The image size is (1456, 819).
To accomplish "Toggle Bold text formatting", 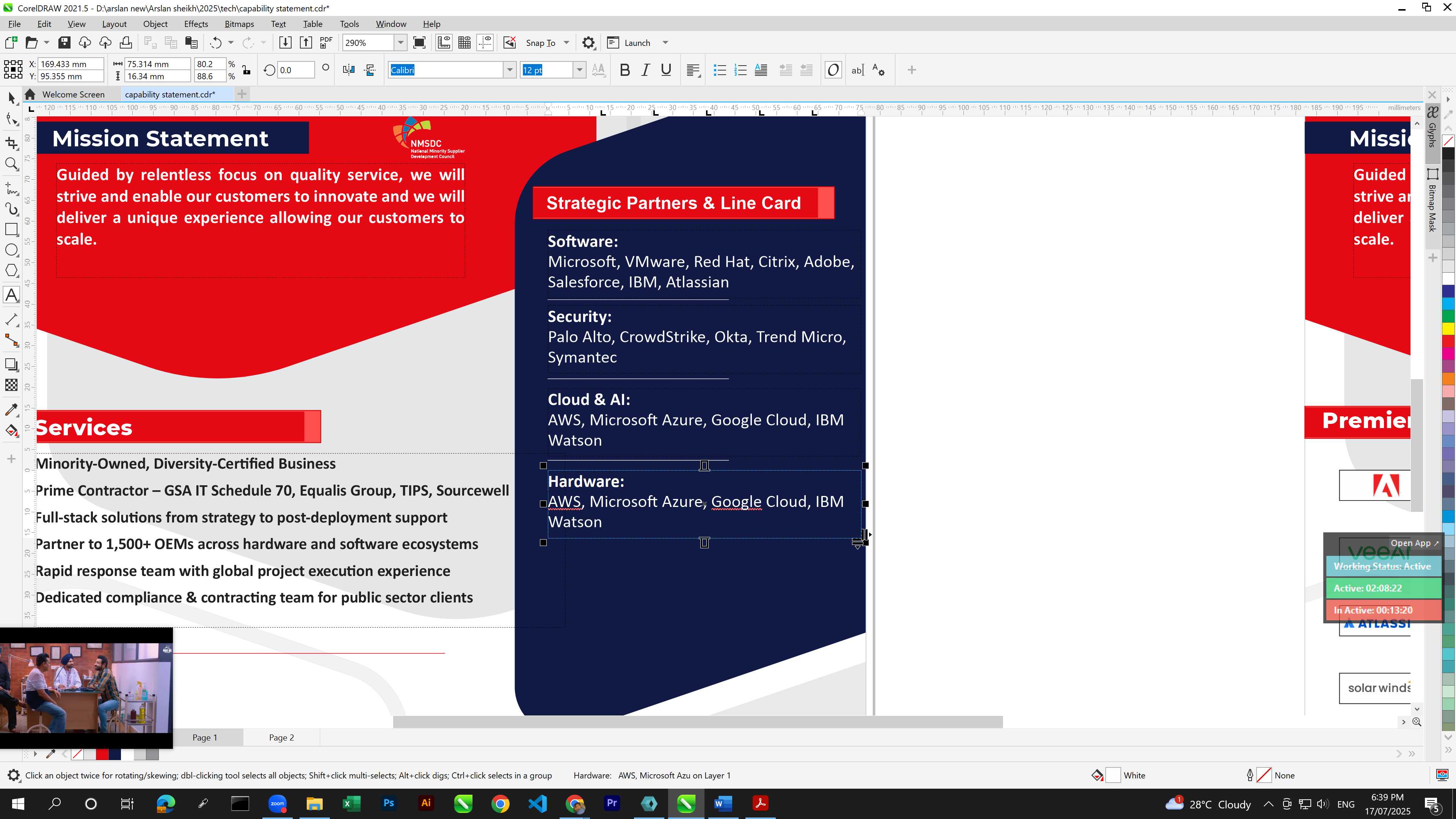I will 624,70.
